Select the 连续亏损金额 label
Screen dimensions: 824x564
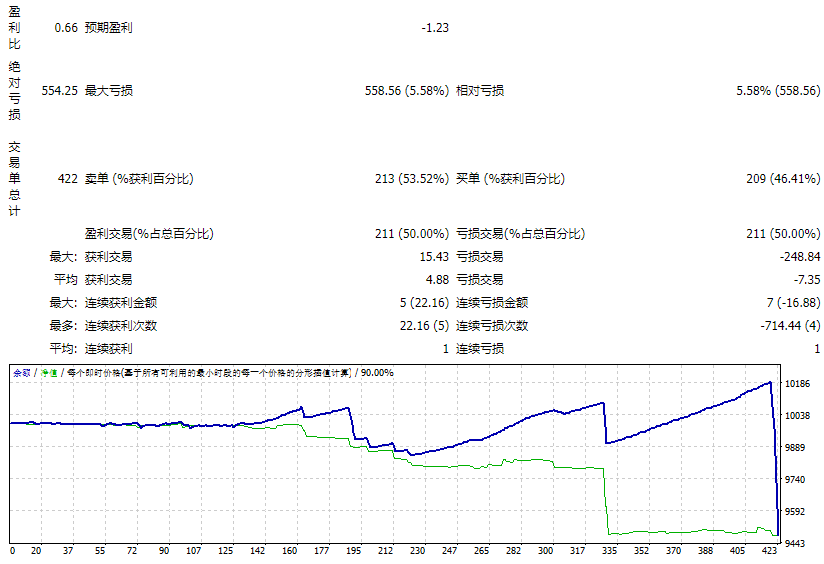coord(492,303)
